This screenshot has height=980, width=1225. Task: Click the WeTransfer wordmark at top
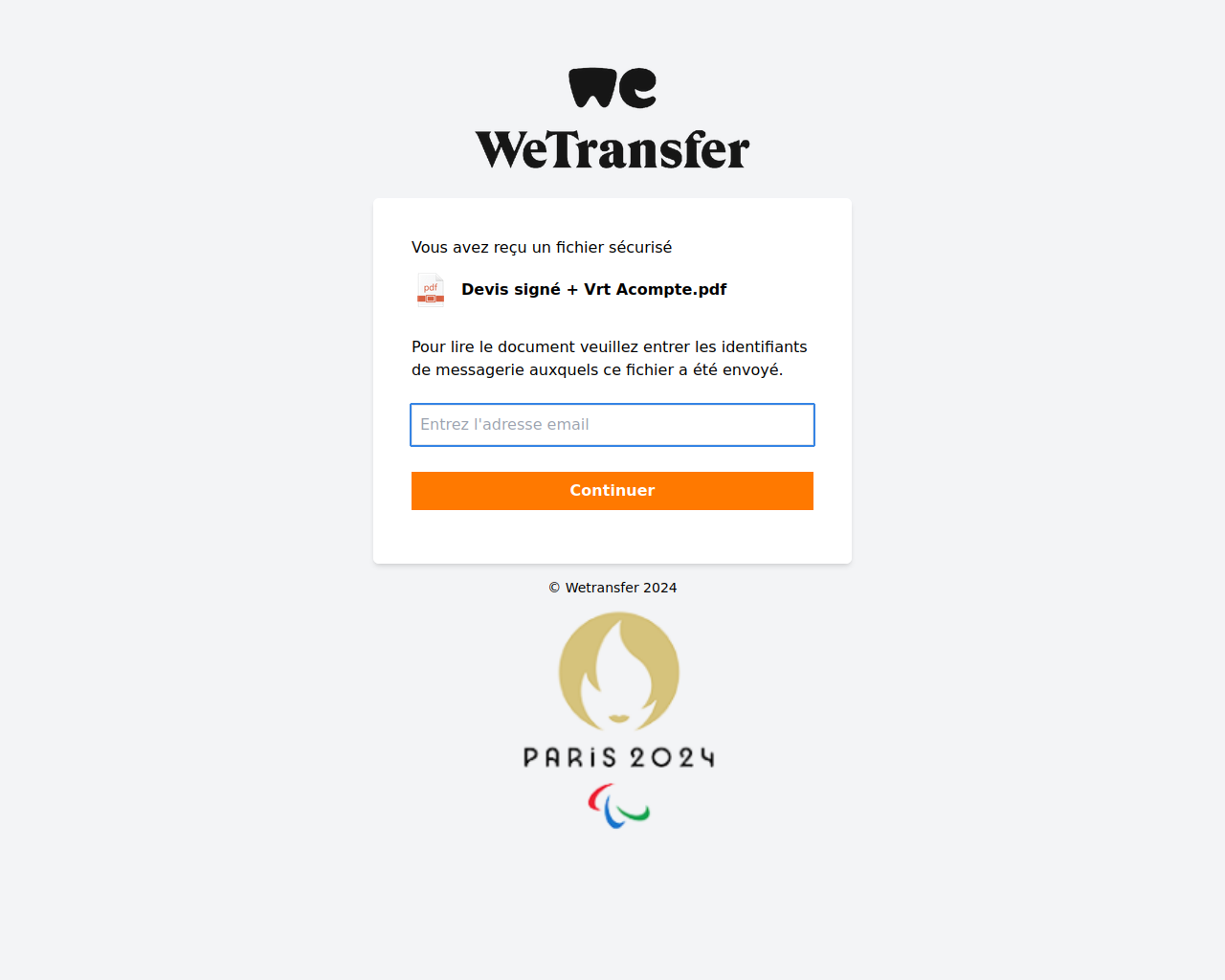tap(612, 150)
